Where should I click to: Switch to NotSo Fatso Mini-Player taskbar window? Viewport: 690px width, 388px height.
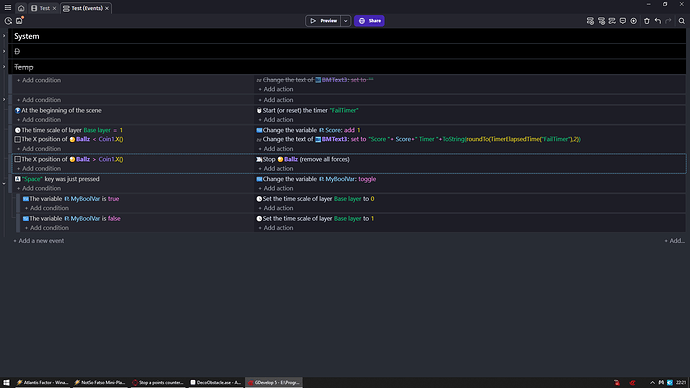click(x=99, y=383)
